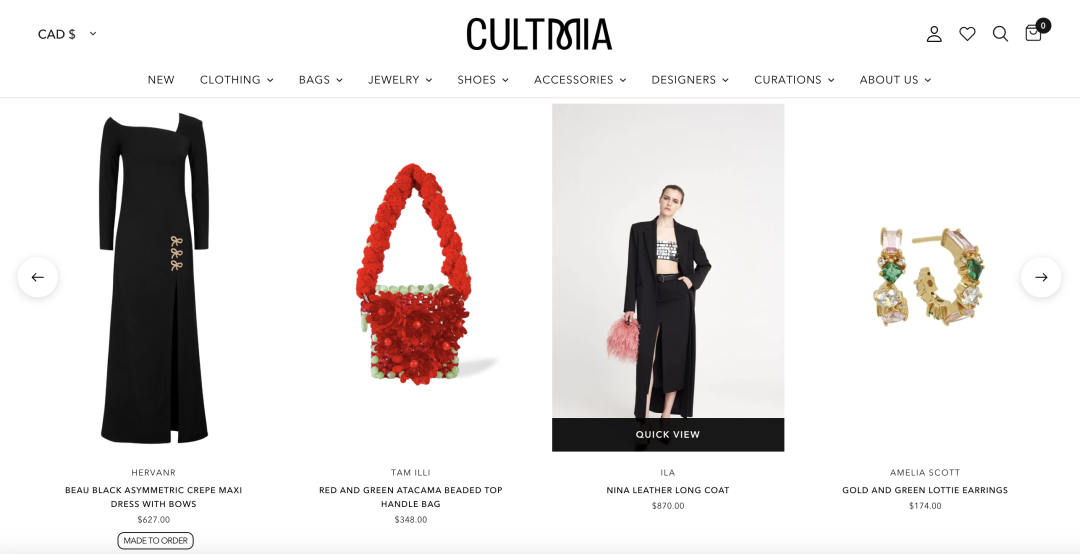Open Gold and Green Lottie Earrings link
Viewport: 1080px width, 554px height.
coord(924,490)
